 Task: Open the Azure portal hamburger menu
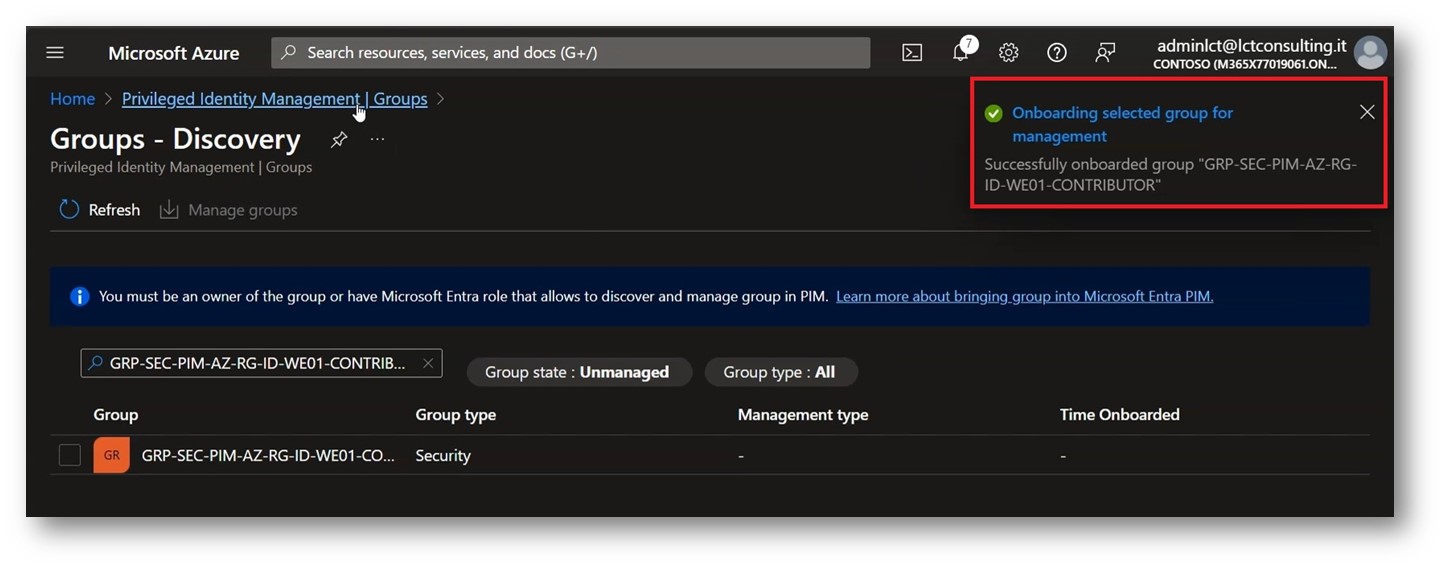55,53
